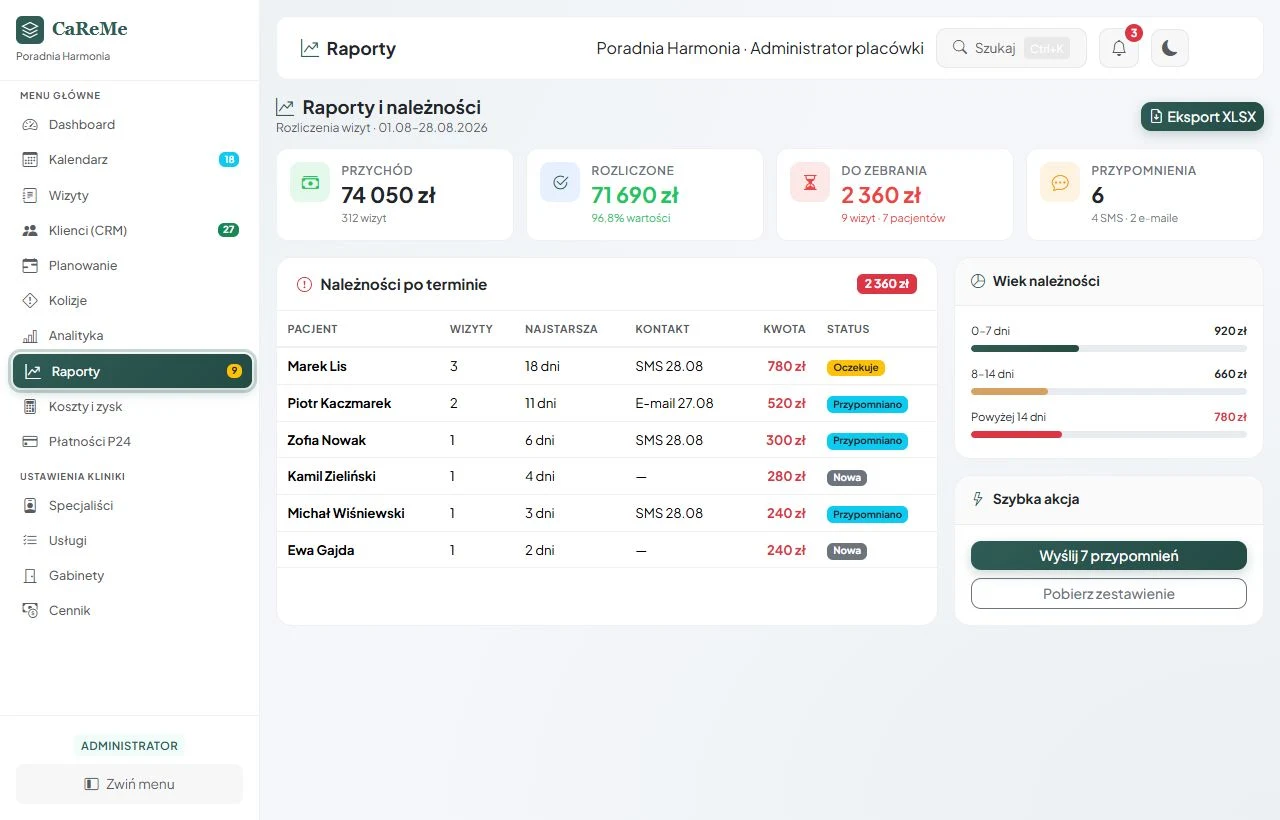Image resolution: width=1280 pixels, height=820 pixels.
Task: Send reminders with Wyślij 7 przypomnień
Action: 1109,556
